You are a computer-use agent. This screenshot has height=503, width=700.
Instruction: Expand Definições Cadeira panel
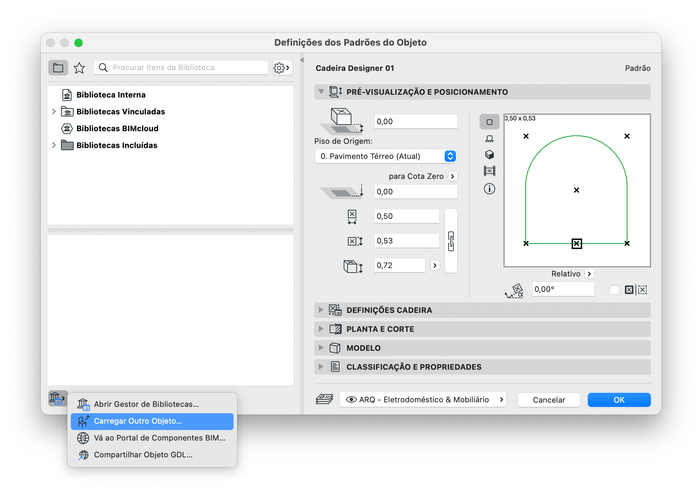click(x=321, y=310)
